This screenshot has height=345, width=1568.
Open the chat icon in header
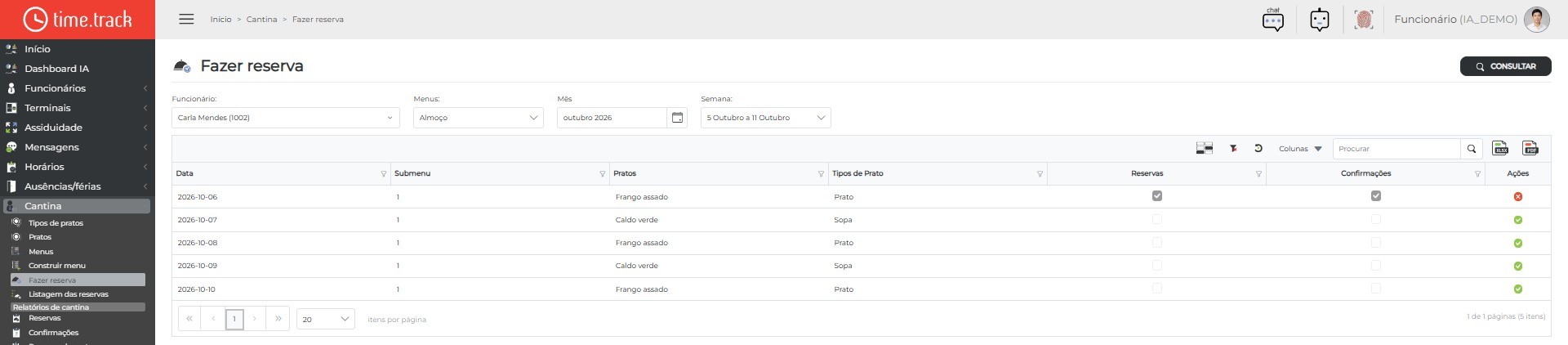[1273, 20]
